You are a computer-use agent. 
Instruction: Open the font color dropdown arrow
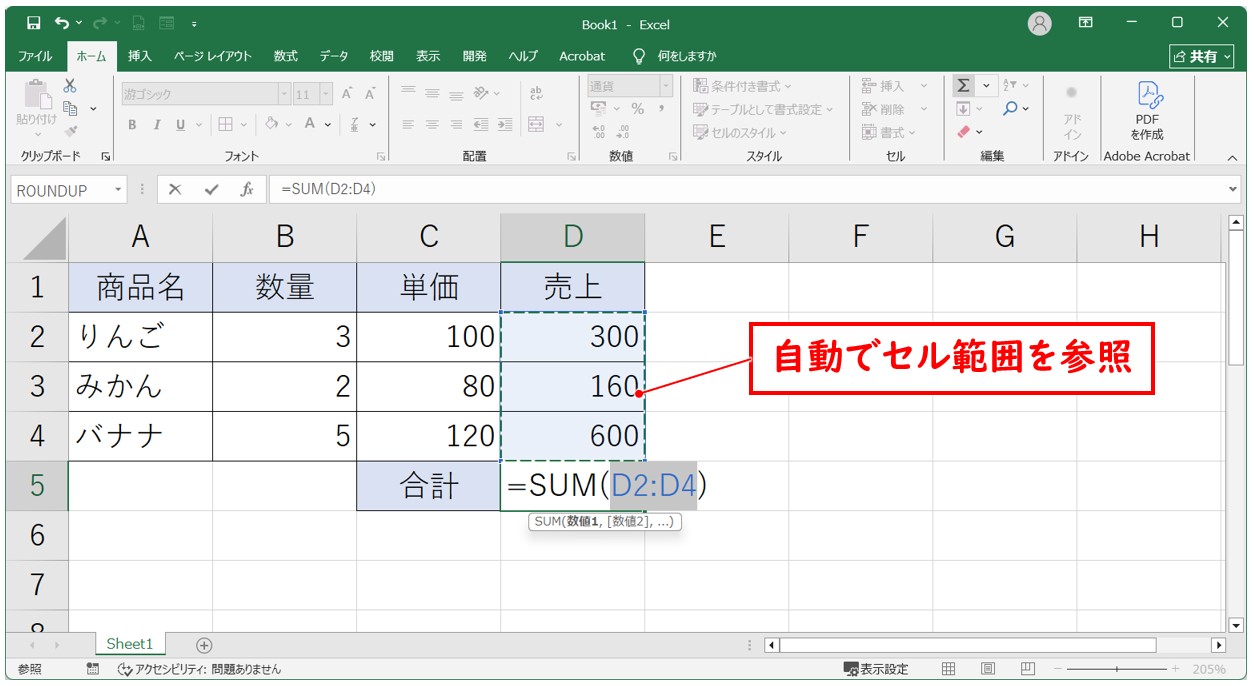click(327, 124)
